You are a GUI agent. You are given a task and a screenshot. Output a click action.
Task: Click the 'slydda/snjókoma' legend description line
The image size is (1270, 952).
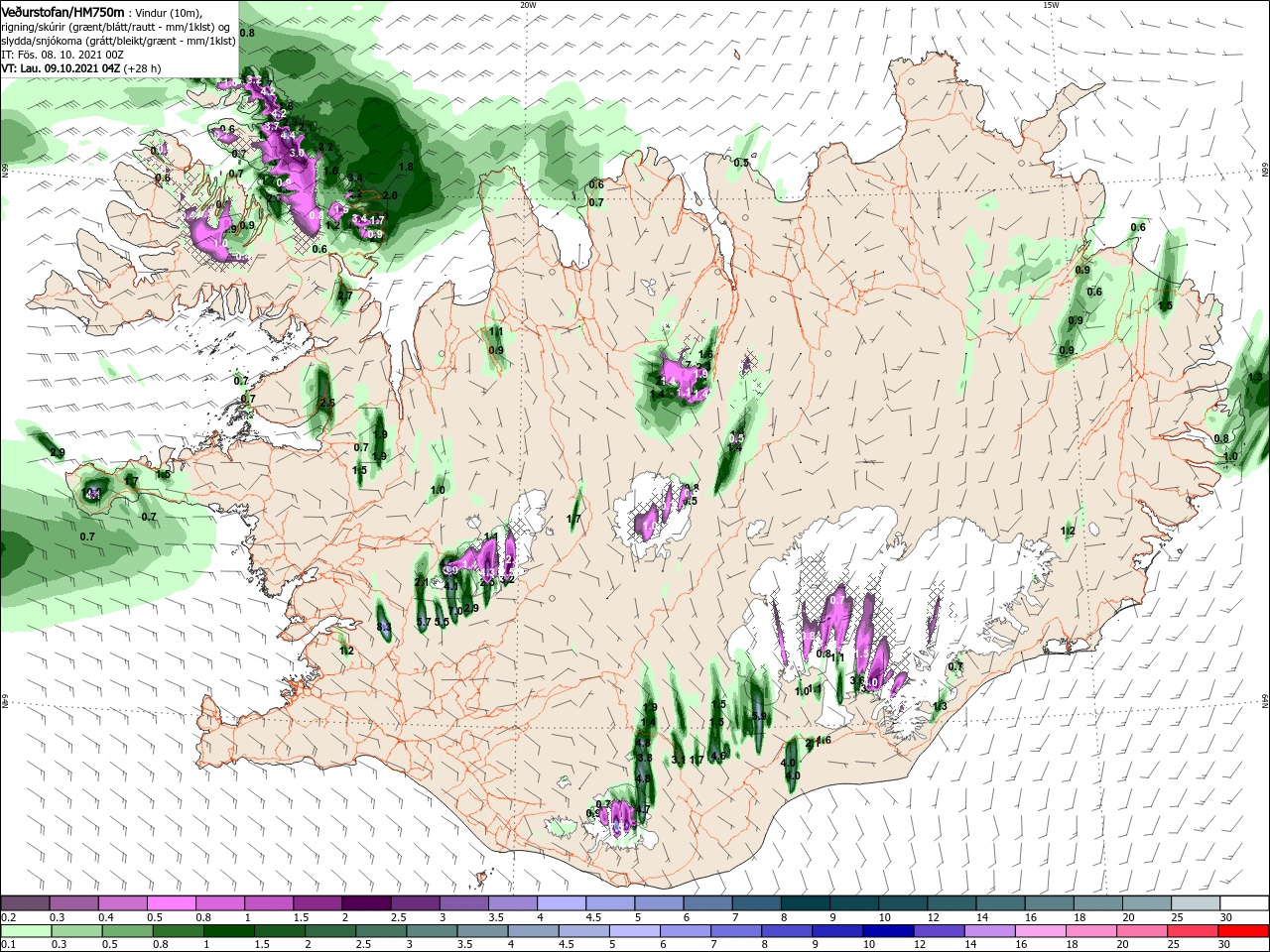118,41
